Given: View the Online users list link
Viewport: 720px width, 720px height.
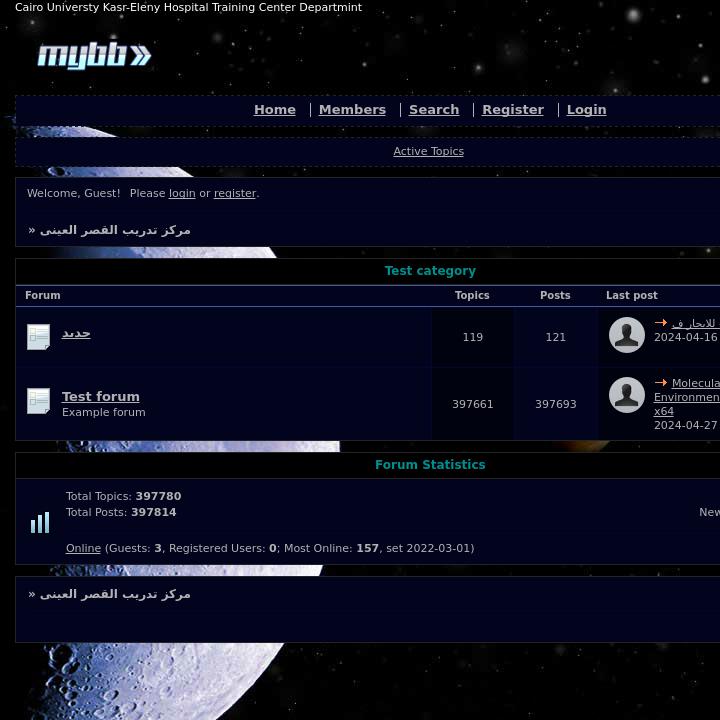Looking at the screenshot, I should [x=83, y=549].
